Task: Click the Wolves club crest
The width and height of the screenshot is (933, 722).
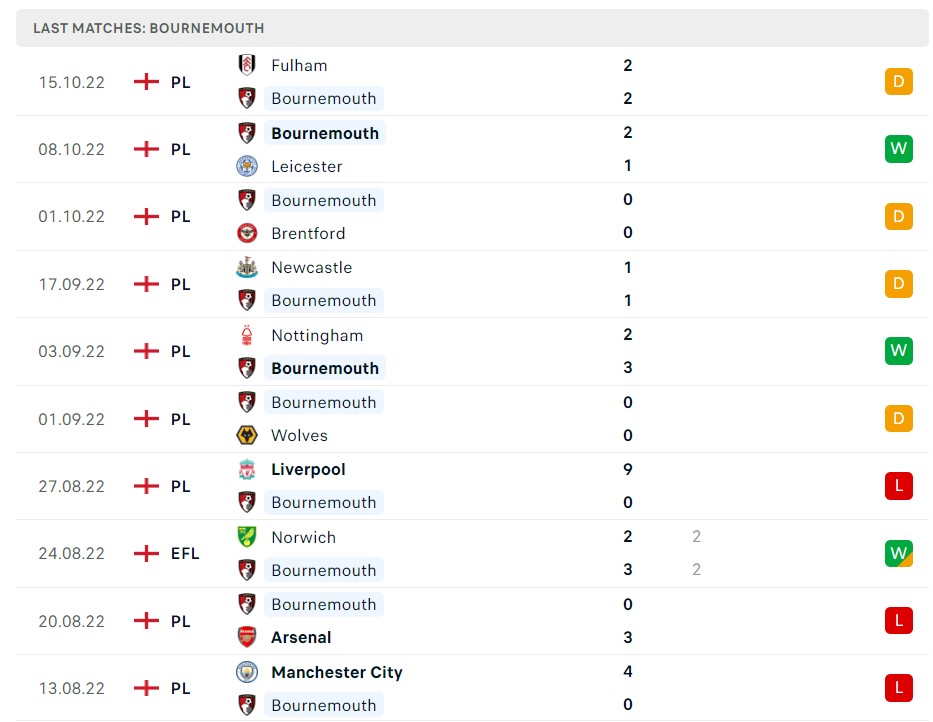Action: click(x=247, y=435)
